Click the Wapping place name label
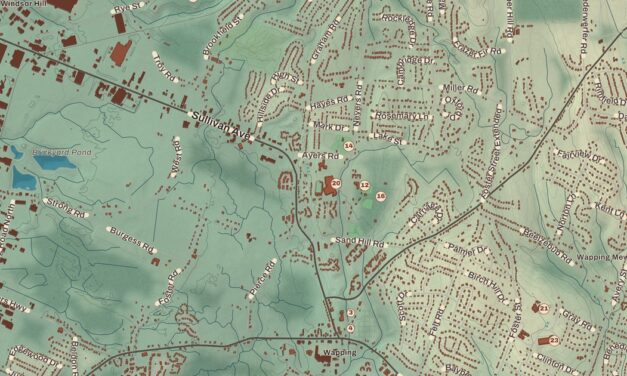The width and height of the screenshot is (627, 376). (x=339, y=352)
